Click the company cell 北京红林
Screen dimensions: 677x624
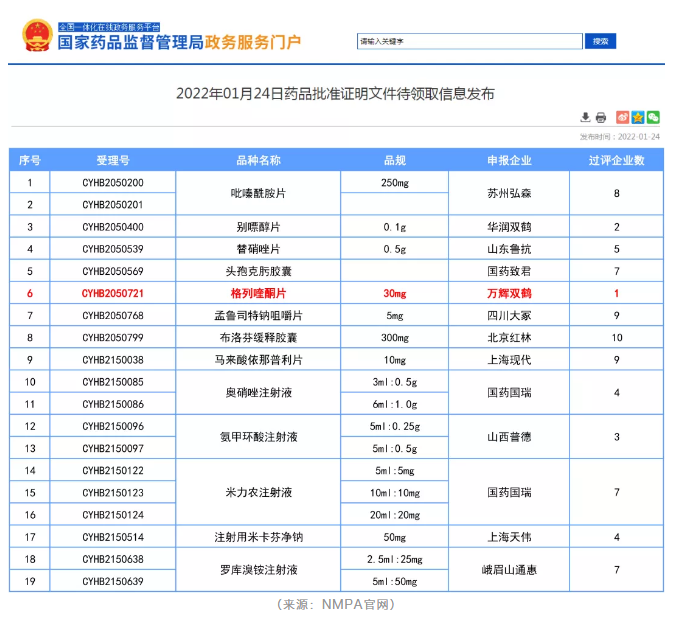coord(509,338)
